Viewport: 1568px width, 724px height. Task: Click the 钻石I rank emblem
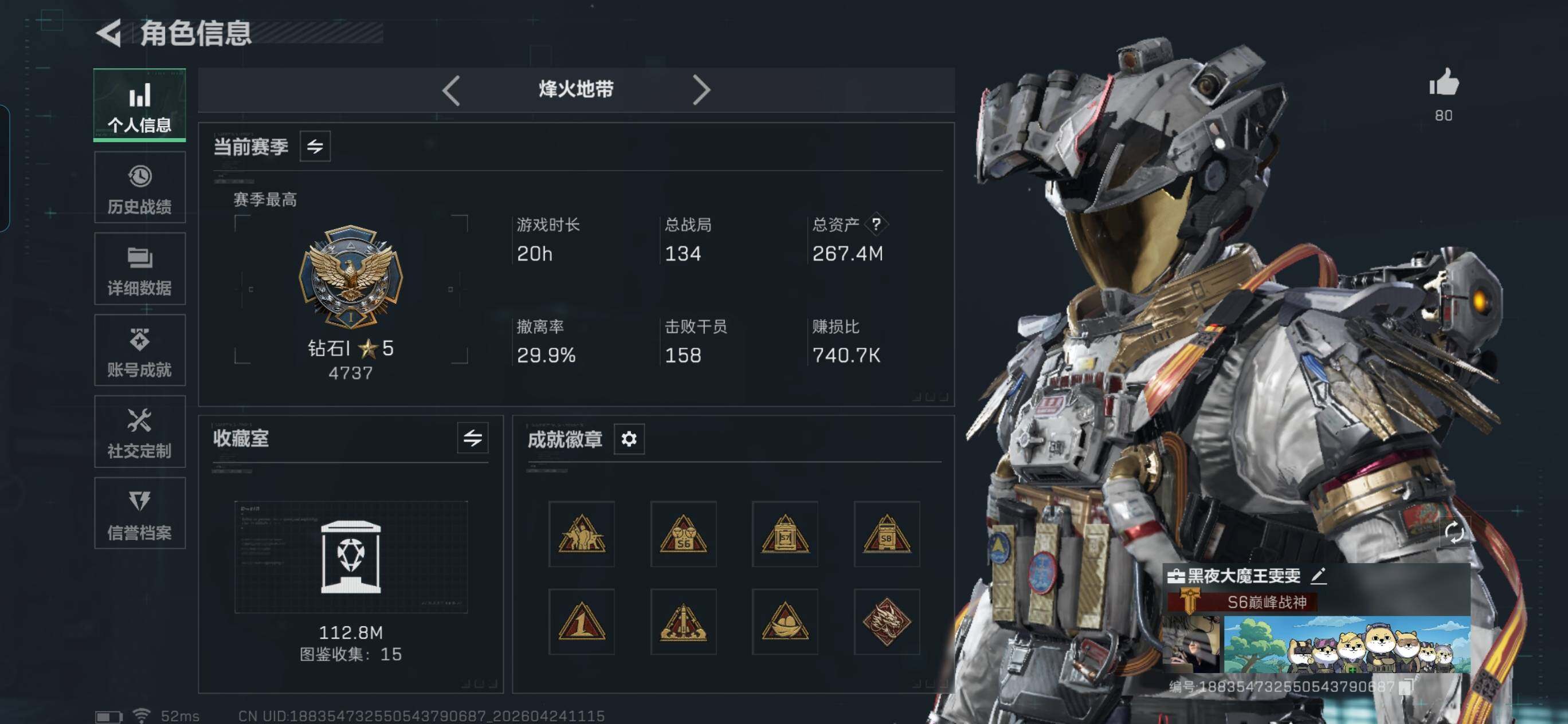tap(351, 277)
